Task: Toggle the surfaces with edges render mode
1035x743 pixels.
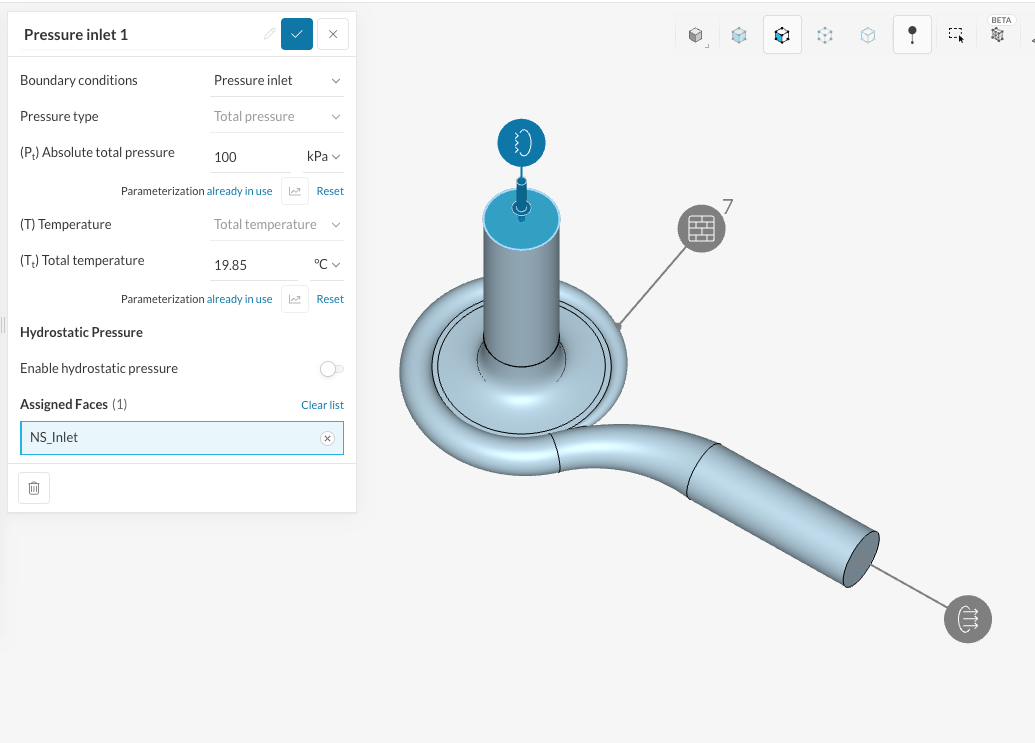Action: click(782, 35)
